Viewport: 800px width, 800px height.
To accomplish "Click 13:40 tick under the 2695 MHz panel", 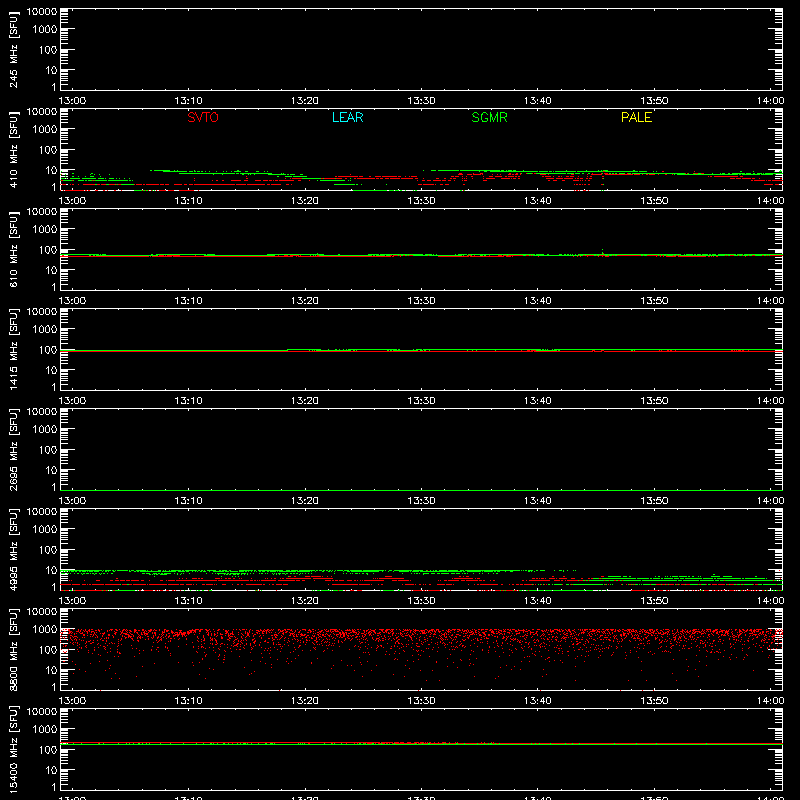I will coord(537,501).
